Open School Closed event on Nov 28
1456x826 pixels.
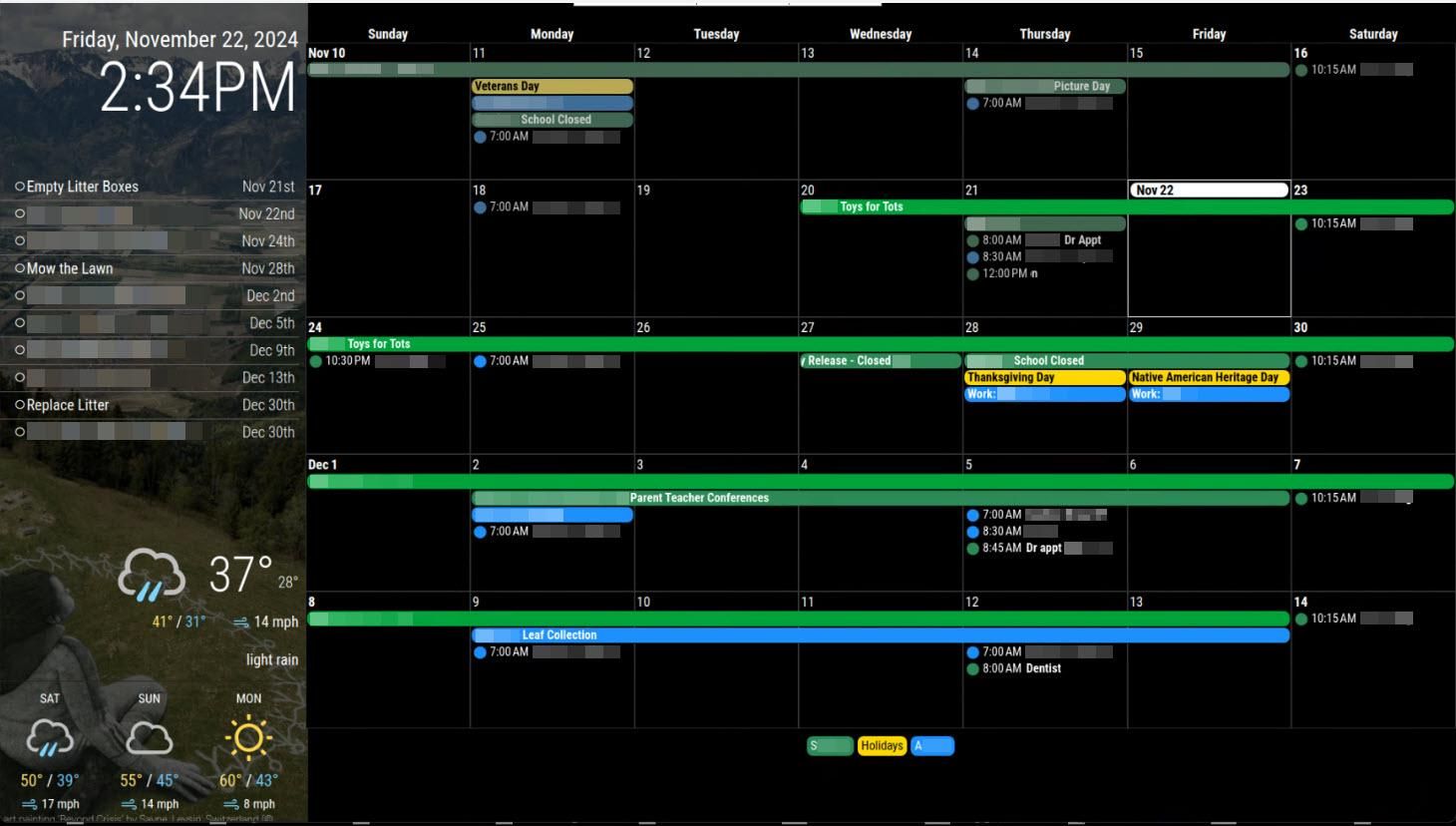pyautogui.click(x=1127, y=361)
